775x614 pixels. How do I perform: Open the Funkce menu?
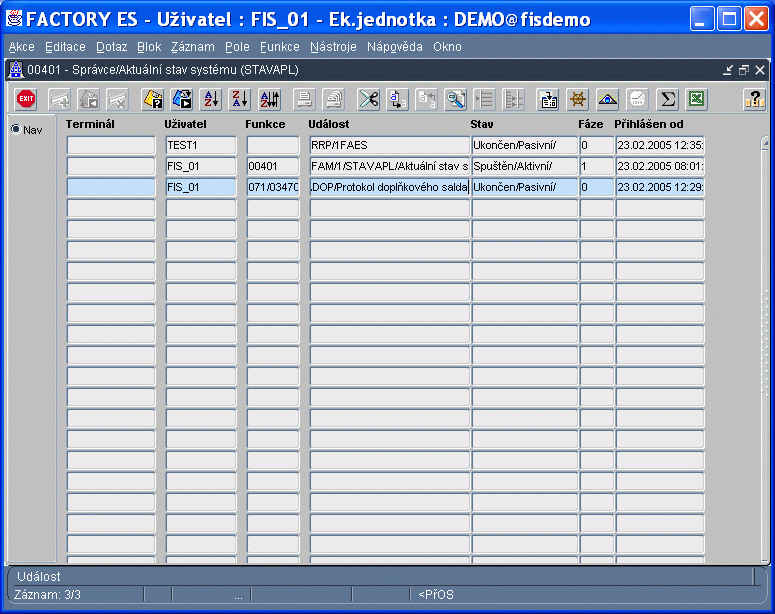click(x=280, y=47)
